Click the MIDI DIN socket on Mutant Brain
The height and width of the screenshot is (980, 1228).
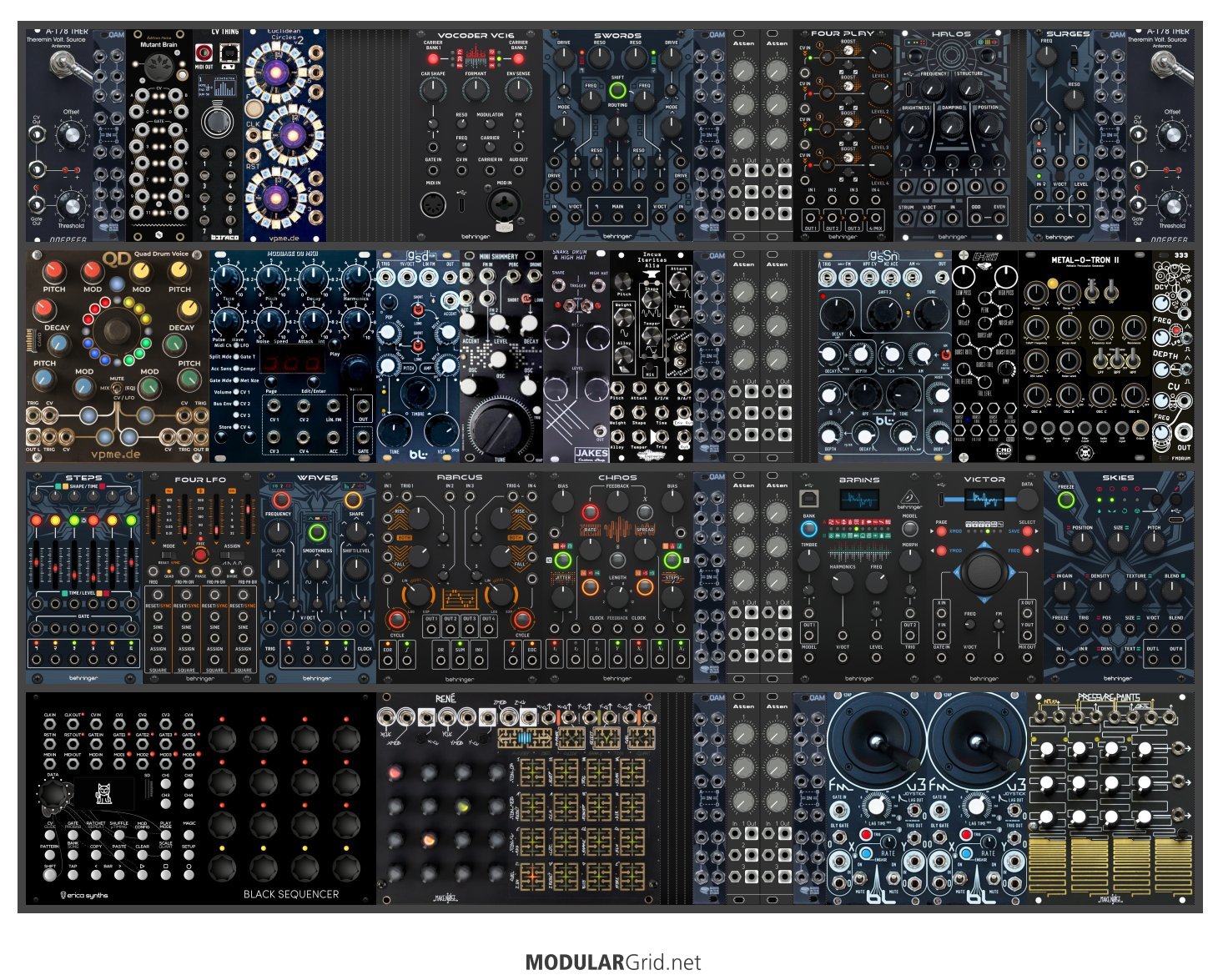159,68
